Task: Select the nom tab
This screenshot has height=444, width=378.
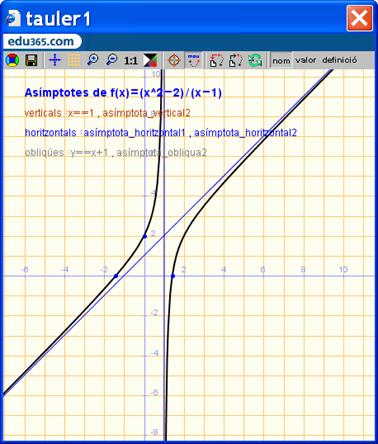Action: (281, 61)
